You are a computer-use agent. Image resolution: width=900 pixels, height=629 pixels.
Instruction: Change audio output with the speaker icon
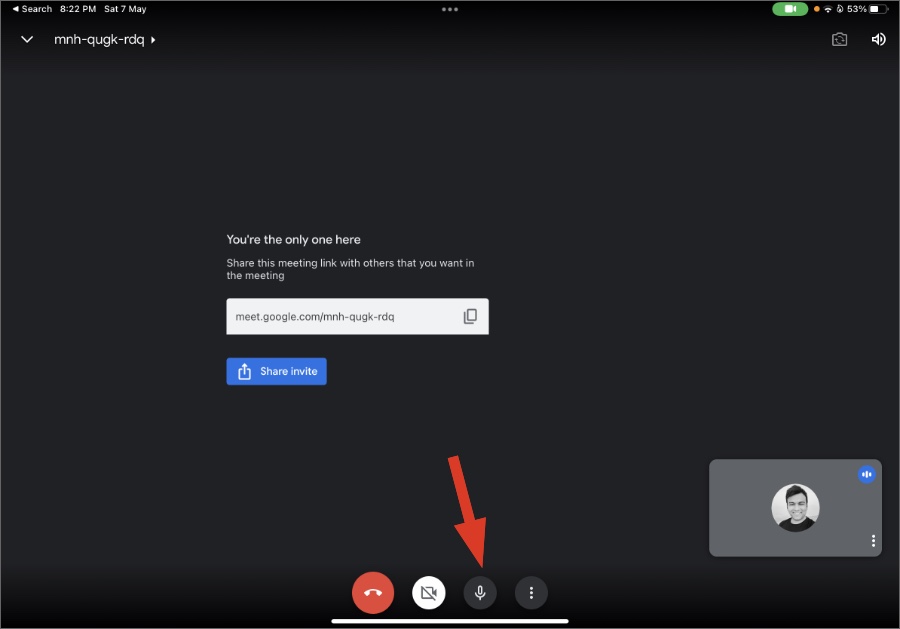click(878, 39)
